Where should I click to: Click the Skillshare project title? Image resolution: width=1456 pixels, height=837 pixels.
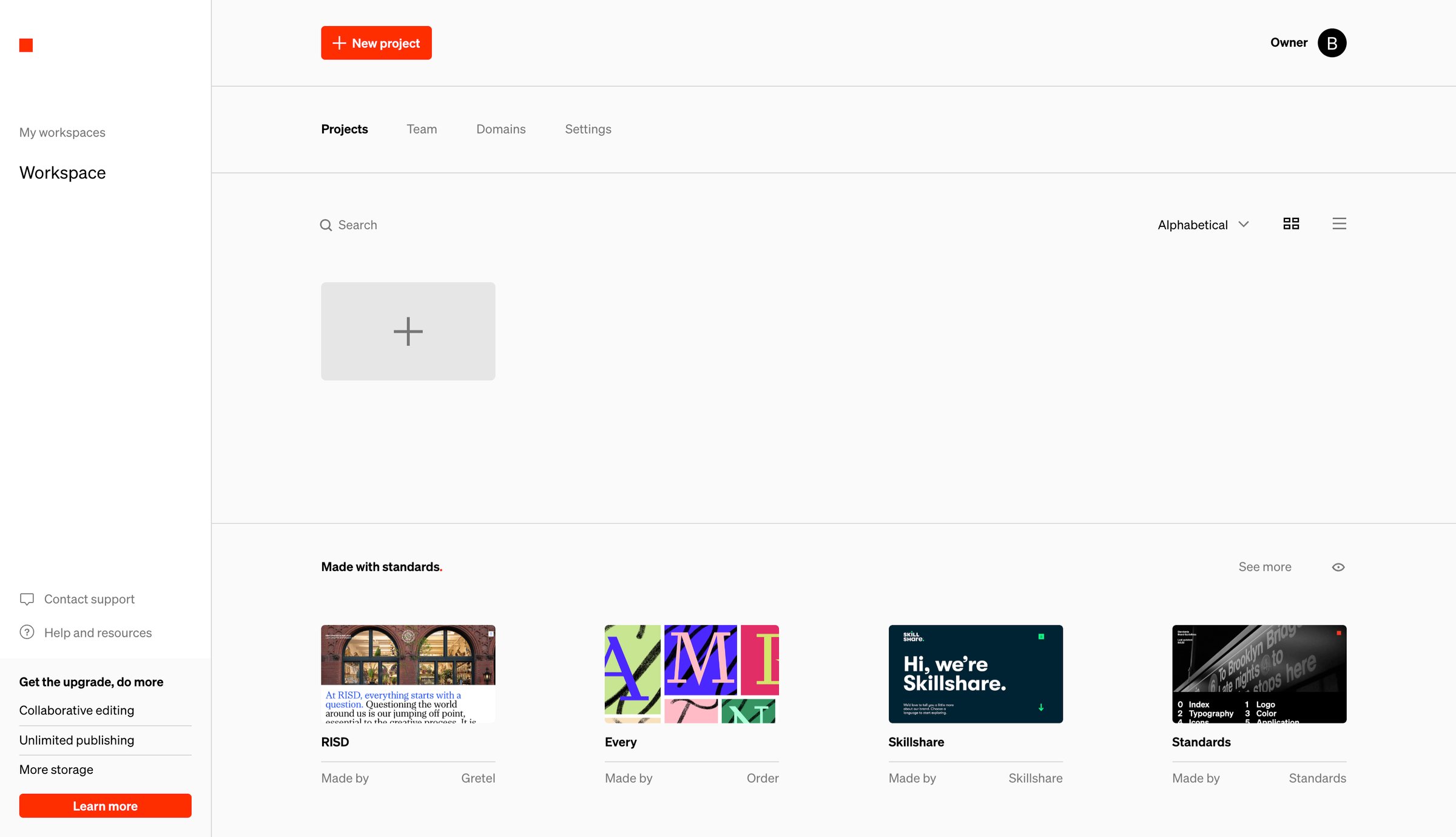[916, 742]
